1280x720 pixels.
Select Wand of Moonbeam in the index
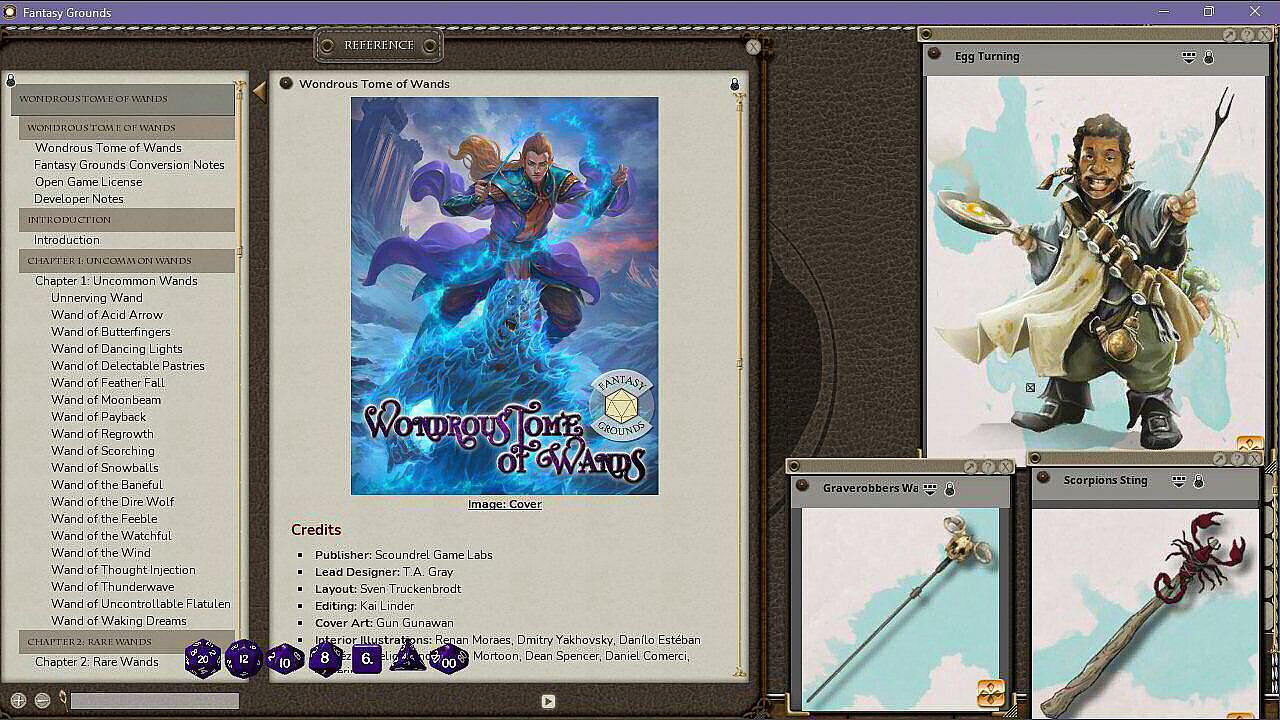(x=106, y=400)
